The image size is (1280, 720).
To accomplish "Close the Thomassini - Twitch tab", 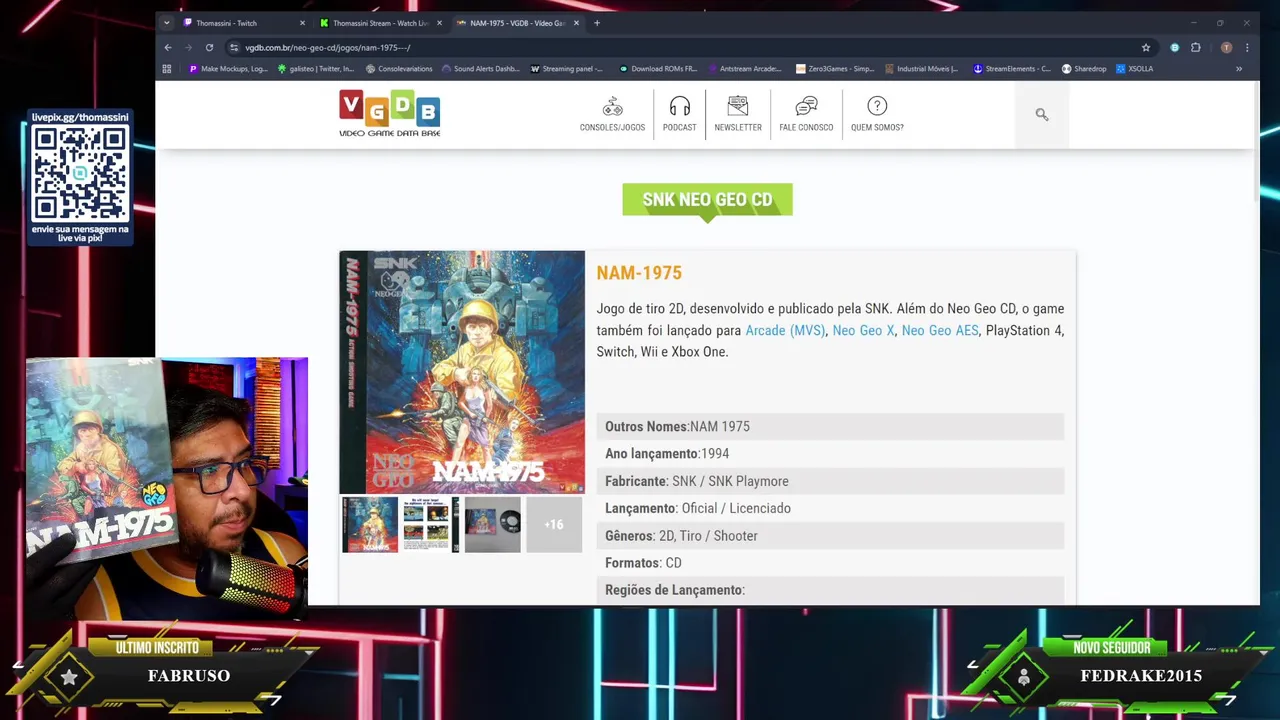I will coord(302,23).
